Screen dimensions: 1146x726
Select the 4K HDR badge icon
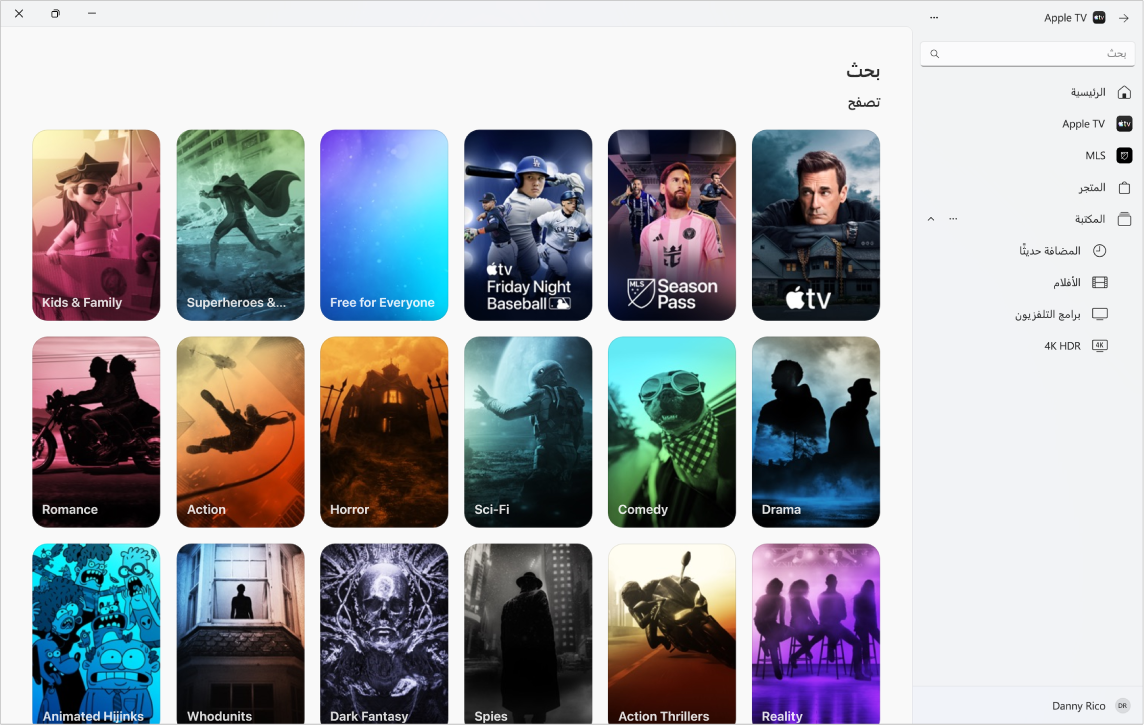1099,346
